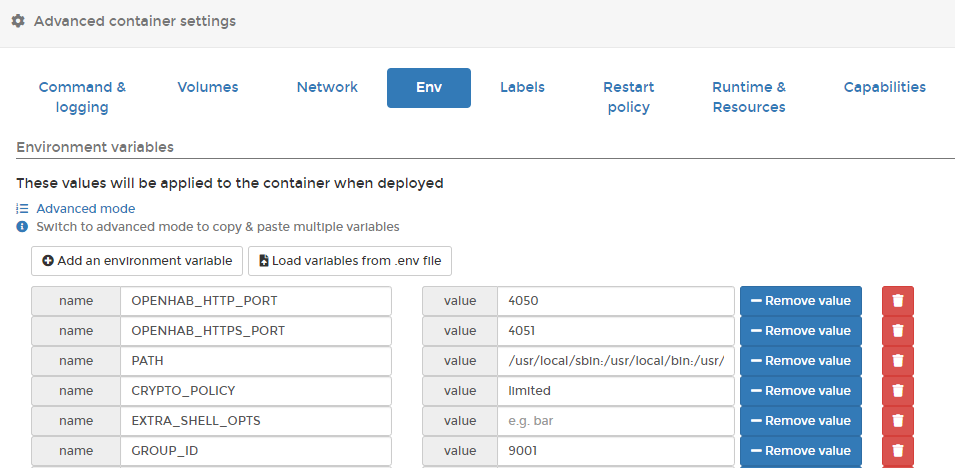
Task: Remove value for OPENHAB_HTTPS_PORT
Action: pos(801,331)
